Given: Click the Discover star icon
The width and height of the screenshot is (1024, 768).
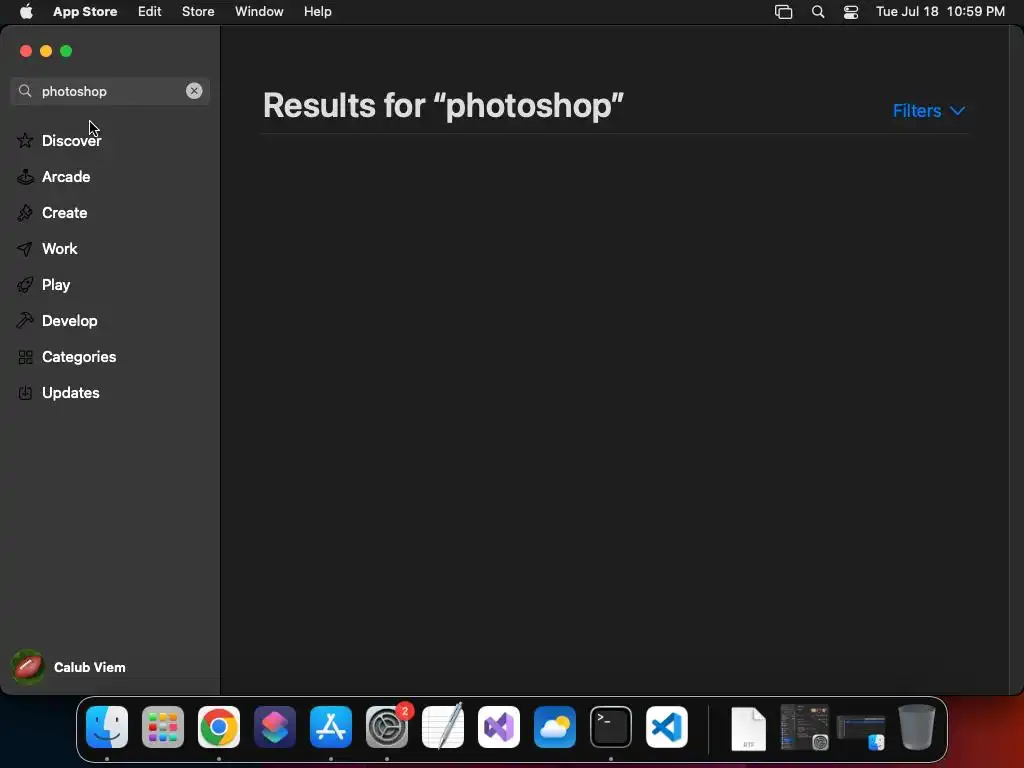Looking at the screenshot, I should [25, 140].
